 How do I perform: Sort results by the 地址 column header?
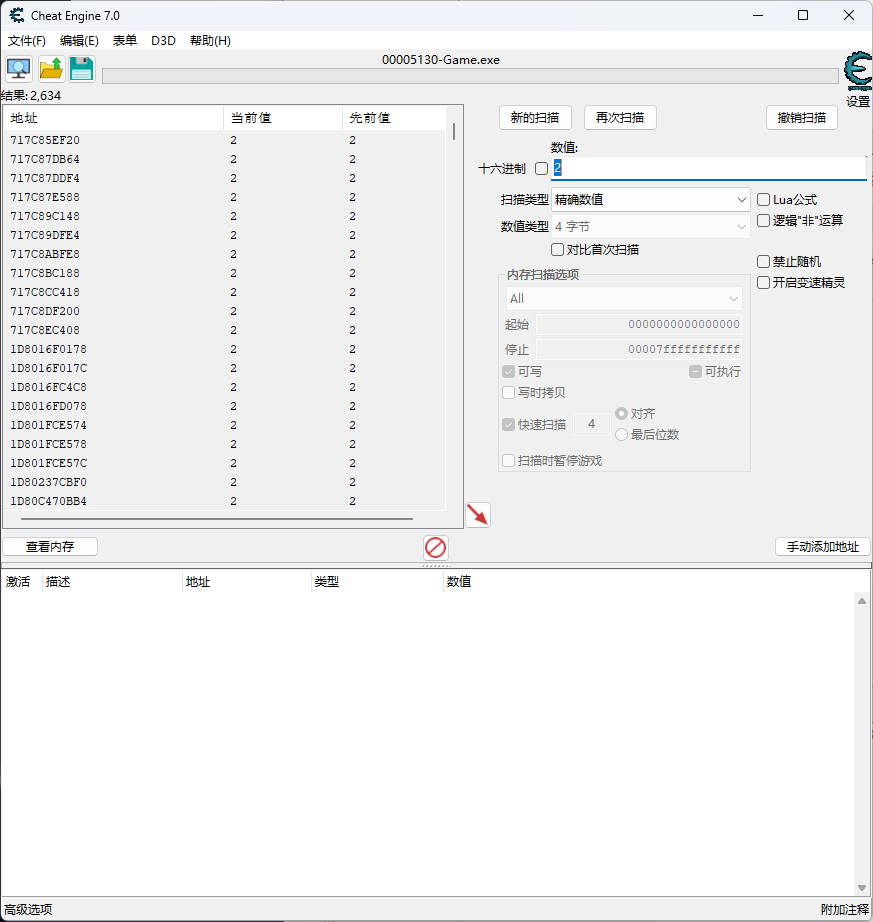tap(114, 118)
